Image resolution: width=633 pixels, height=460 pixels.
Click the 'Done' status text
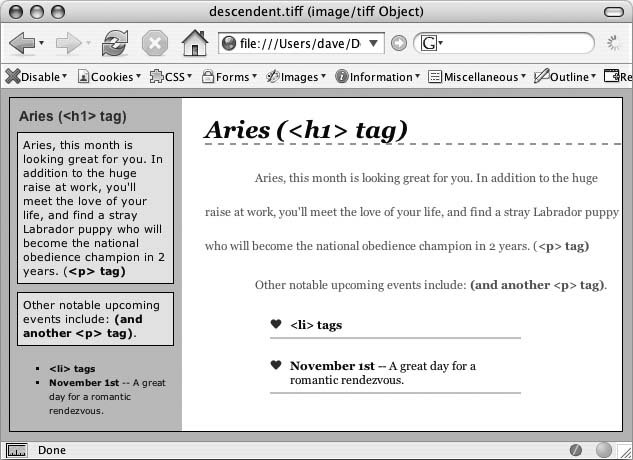coord(52,450)
